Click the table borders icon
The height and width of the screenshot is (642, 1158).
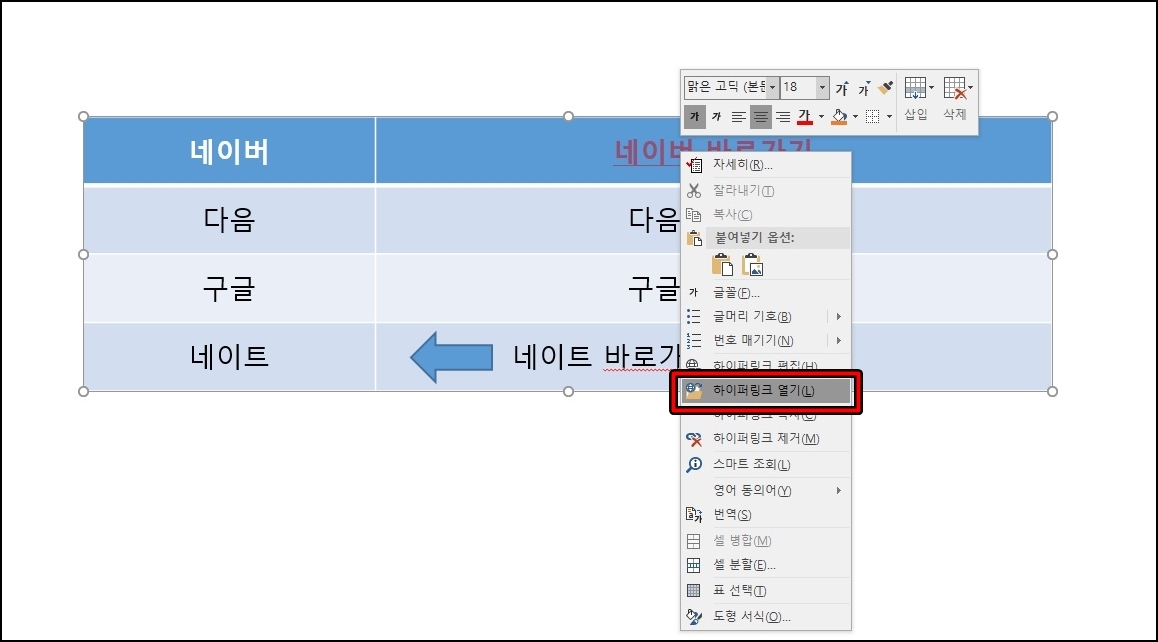(x=872, y=116)
